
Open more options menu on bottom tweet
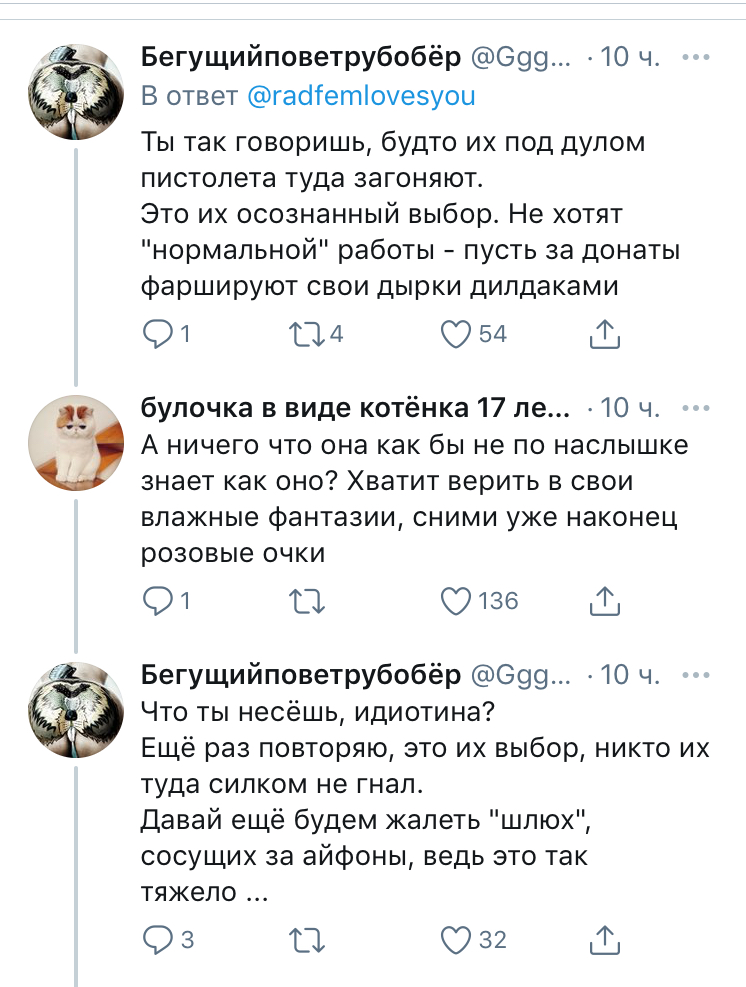695,674
